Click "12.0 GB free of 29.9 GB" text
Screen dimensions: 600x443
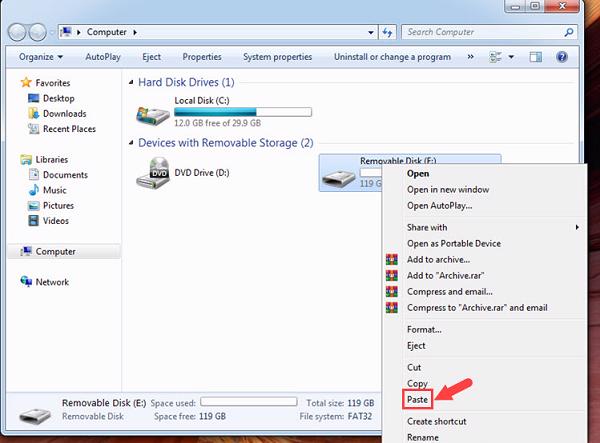[x=217, y=123]
